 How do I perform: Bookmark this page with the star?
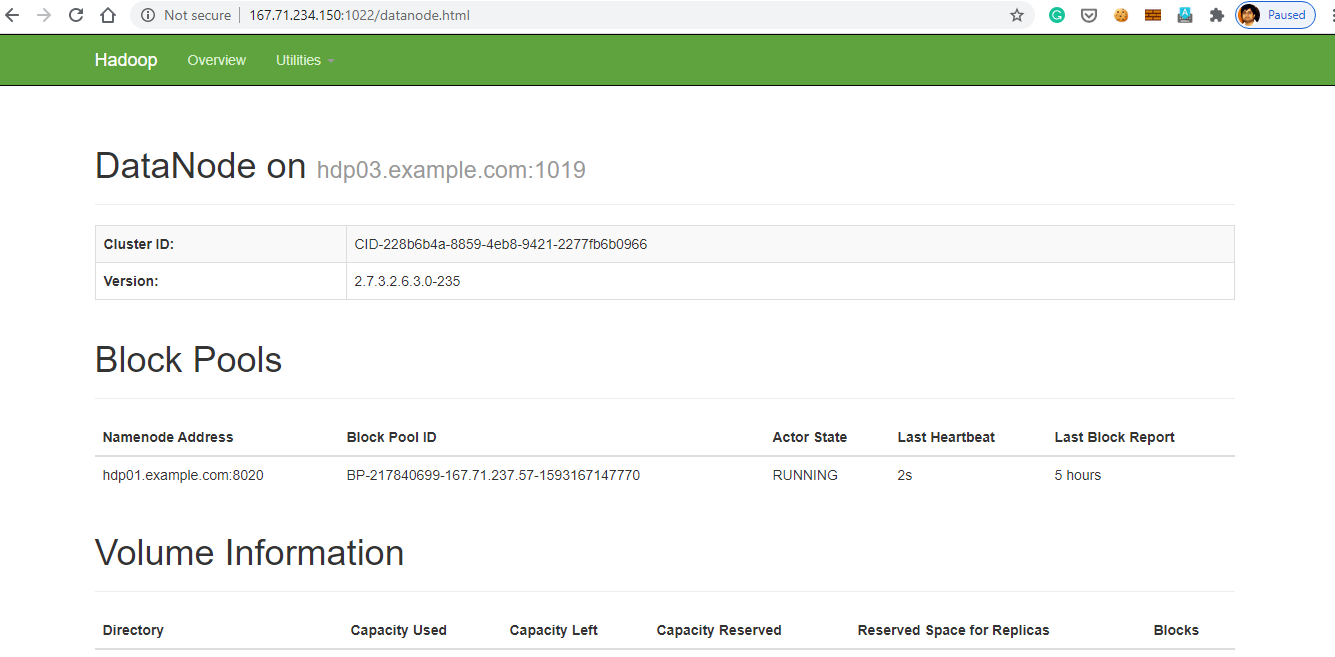click(1017, 15)
